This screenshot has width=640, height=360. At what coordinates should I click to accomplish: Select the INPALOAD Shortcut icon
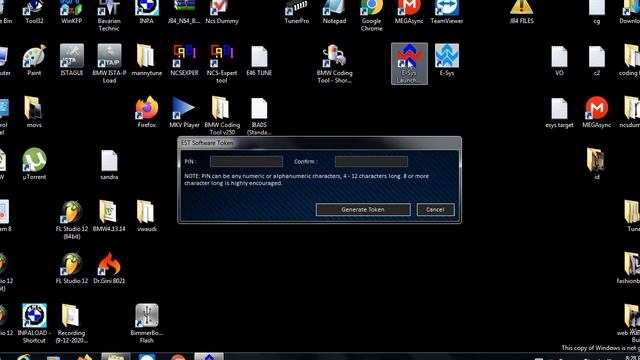(34, 323)
